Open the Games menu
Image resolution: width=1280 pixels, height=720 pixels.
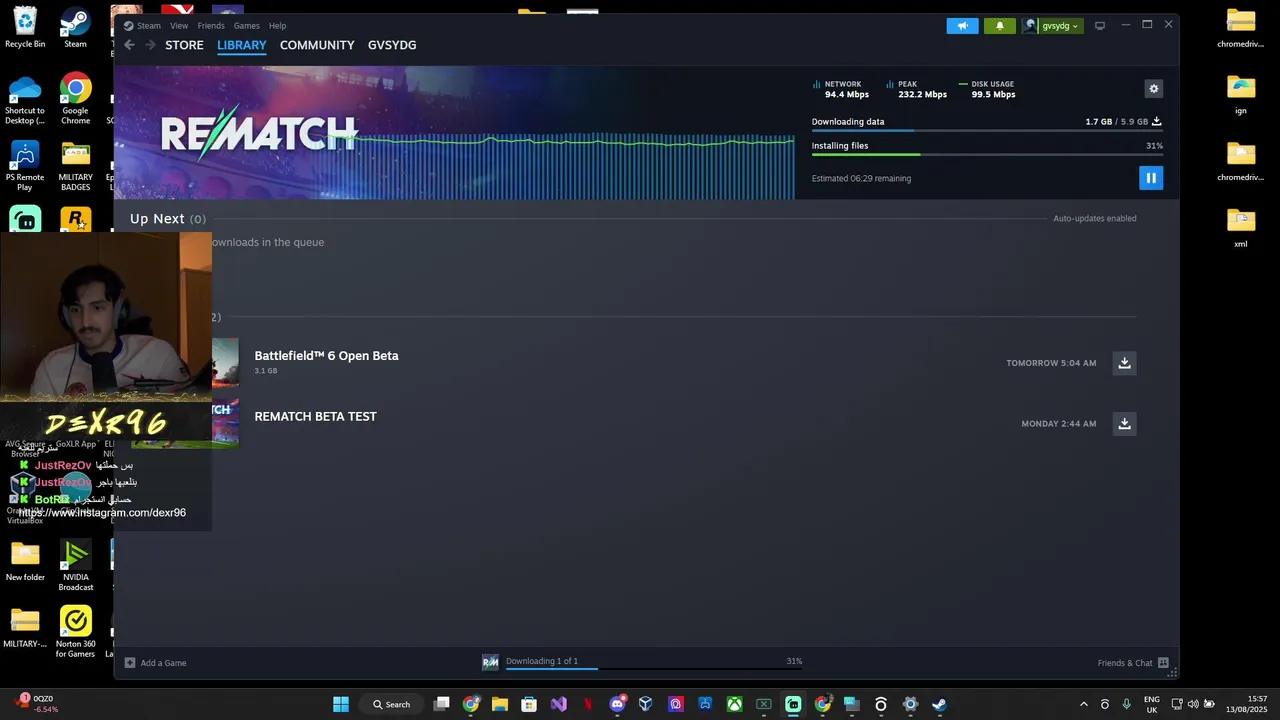pos(247,26)
